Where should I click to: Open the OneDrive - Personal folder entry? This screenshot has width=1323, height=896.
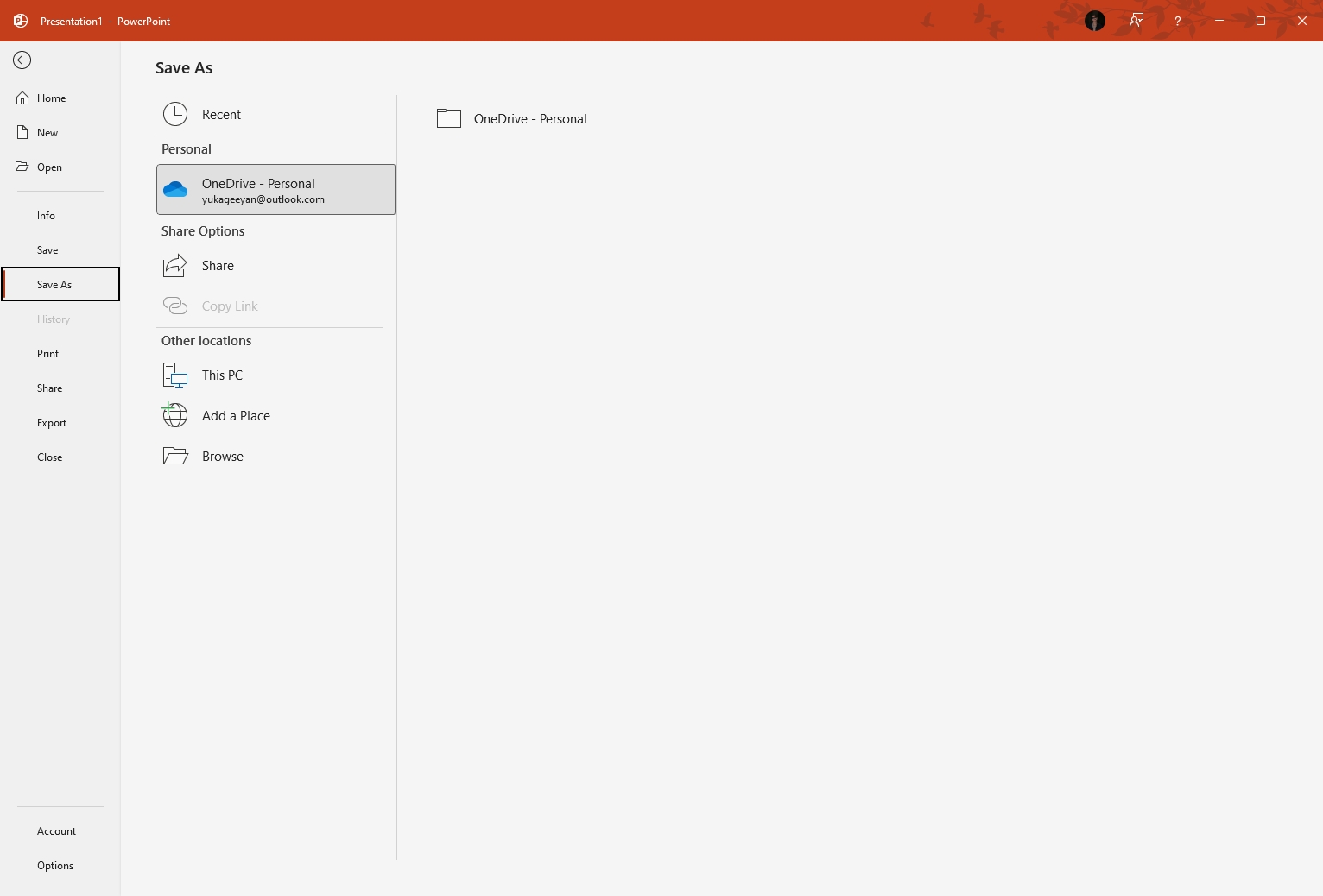tap(760, 118)
